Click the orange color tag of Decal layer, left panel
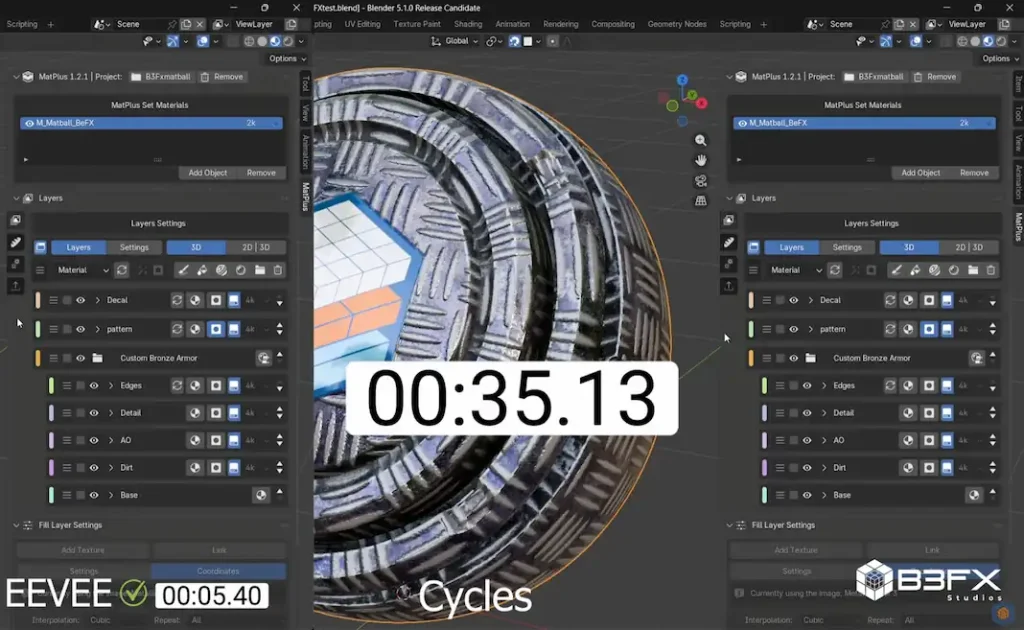 click(x=38, y=300)
